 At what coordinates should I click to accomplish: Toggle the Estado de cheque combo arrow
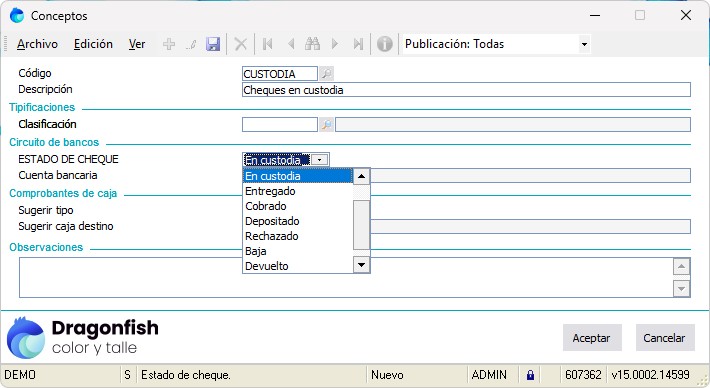coord(319,160)
